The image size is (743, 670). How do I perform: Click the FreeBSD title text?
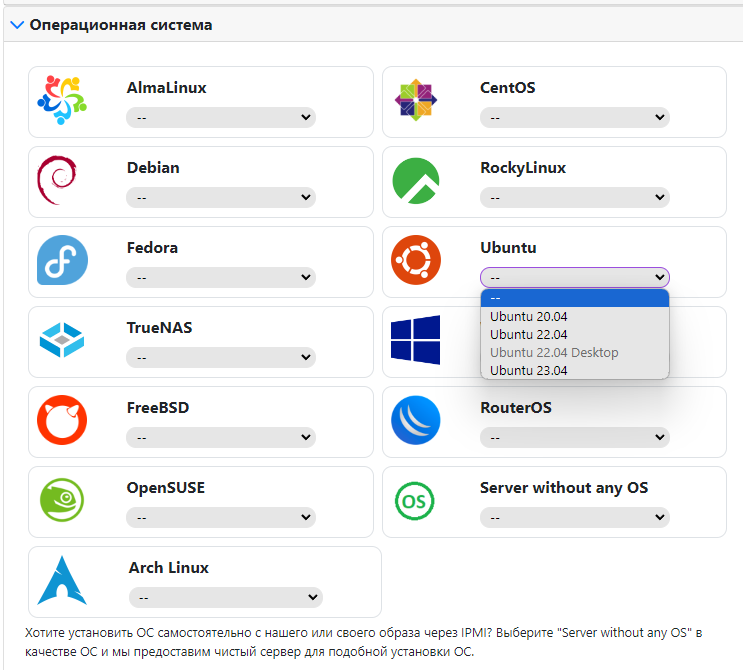pyautogui.click(x=158, y=407)
